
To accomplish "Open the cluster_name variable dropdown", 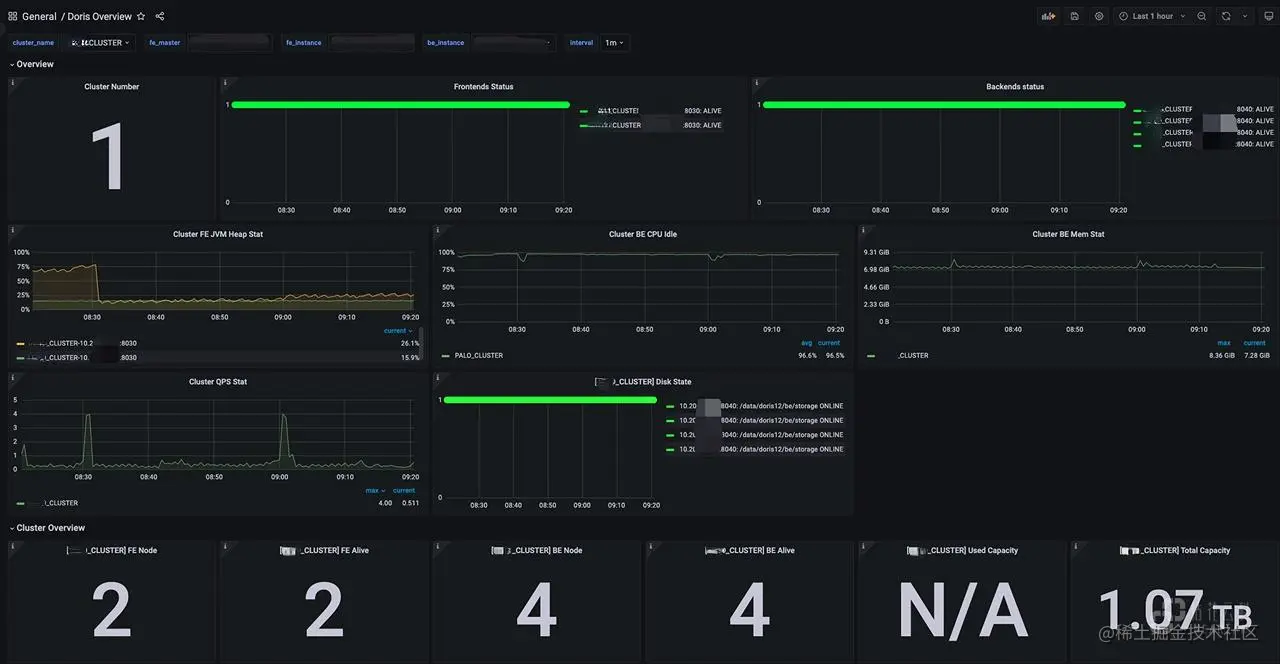I will tap(100, 43).
